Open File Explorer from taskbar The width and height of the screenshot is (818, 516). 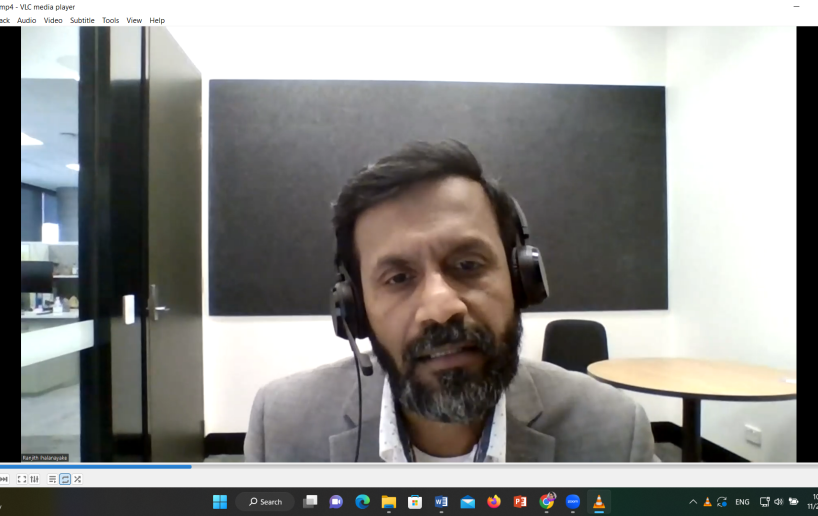pyautogui.click(x=389, y=502)
